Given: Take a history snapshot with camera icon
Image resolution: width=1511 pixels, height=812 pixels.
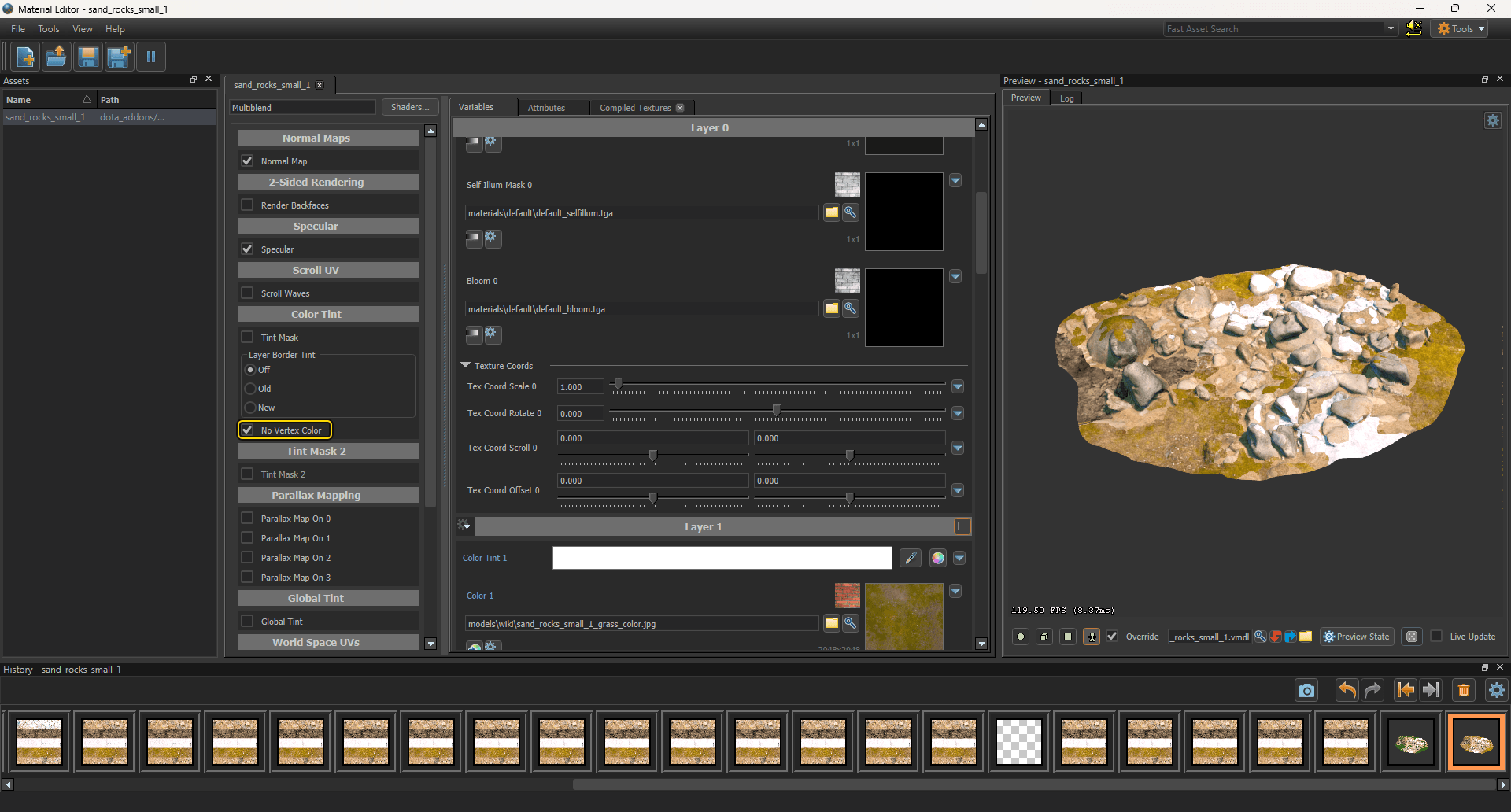Looking at the screenshot, I should tap(1306, 691).
